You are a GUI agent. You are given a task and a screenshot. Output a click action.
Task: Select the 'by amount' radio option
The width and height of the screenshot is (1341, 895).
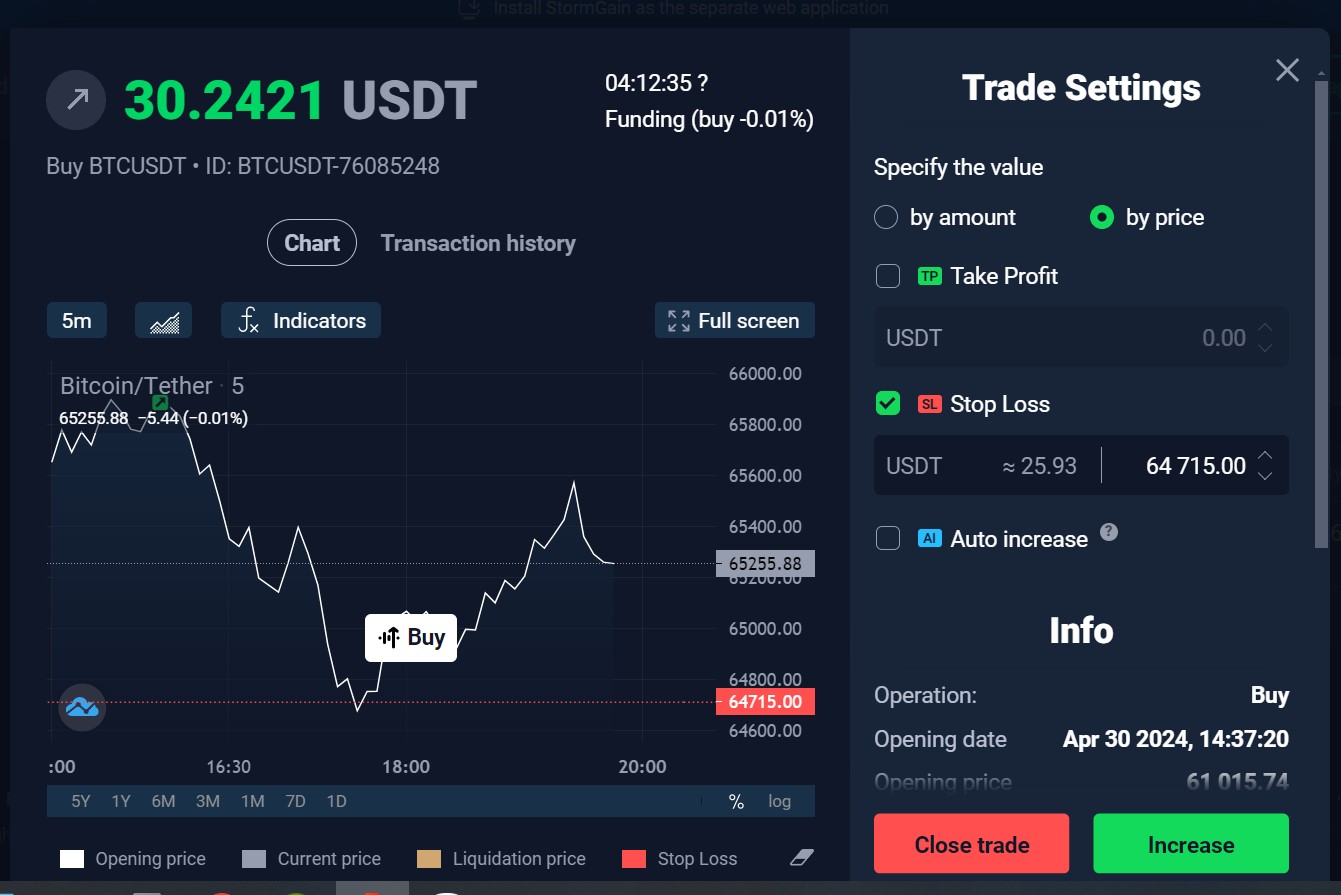click(x=886, y=217)
